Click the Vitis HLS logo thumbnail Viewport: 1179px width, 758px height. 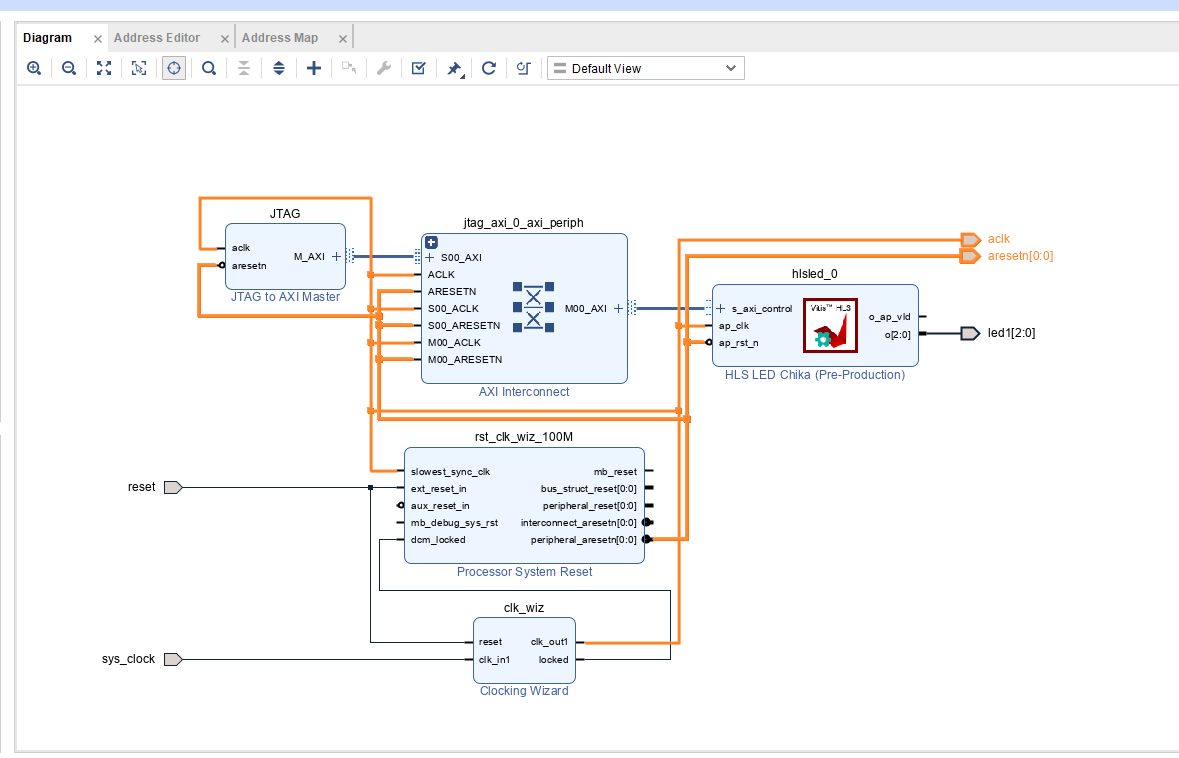tap(830, 326)
